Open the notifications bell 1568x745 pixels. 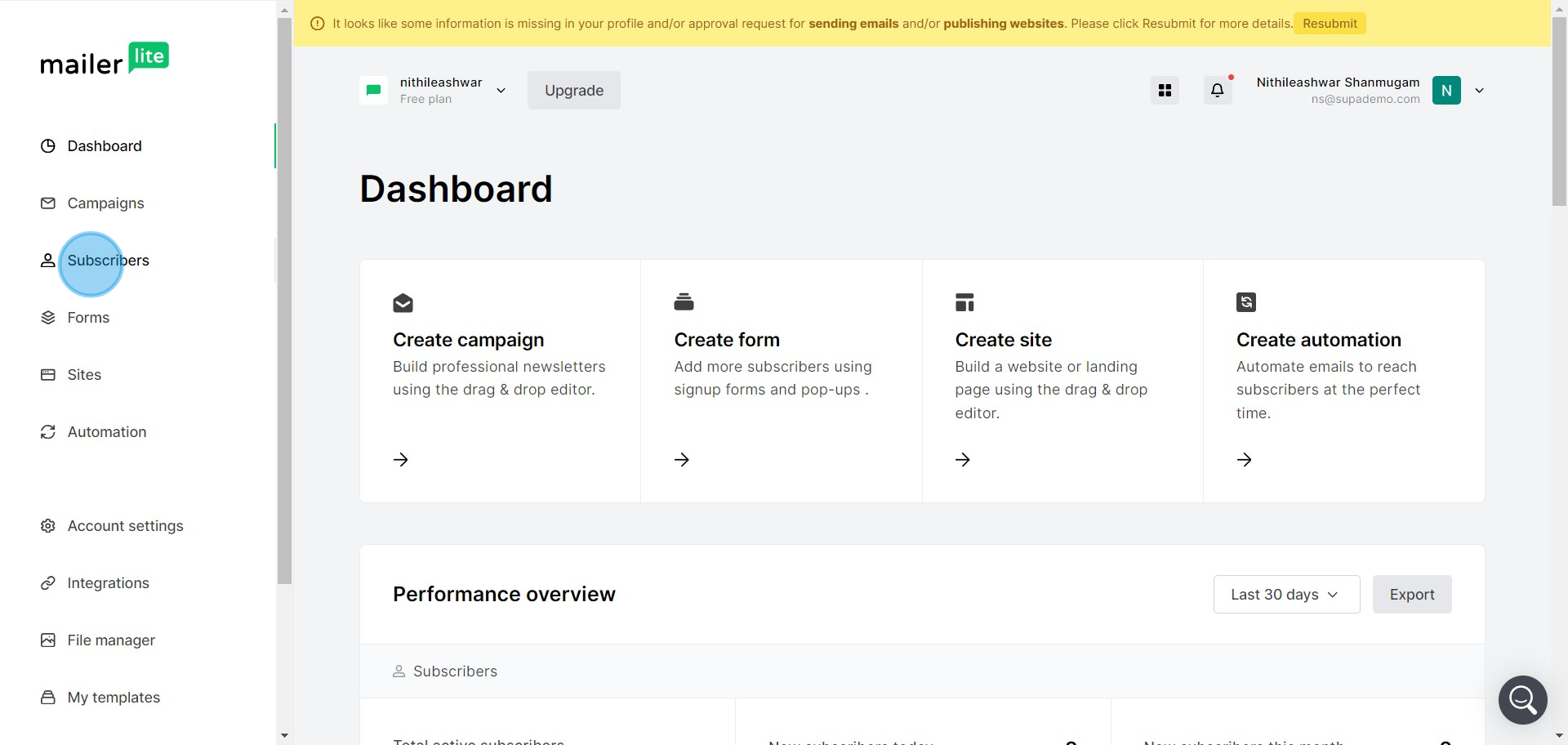[x=1218, y=91]
